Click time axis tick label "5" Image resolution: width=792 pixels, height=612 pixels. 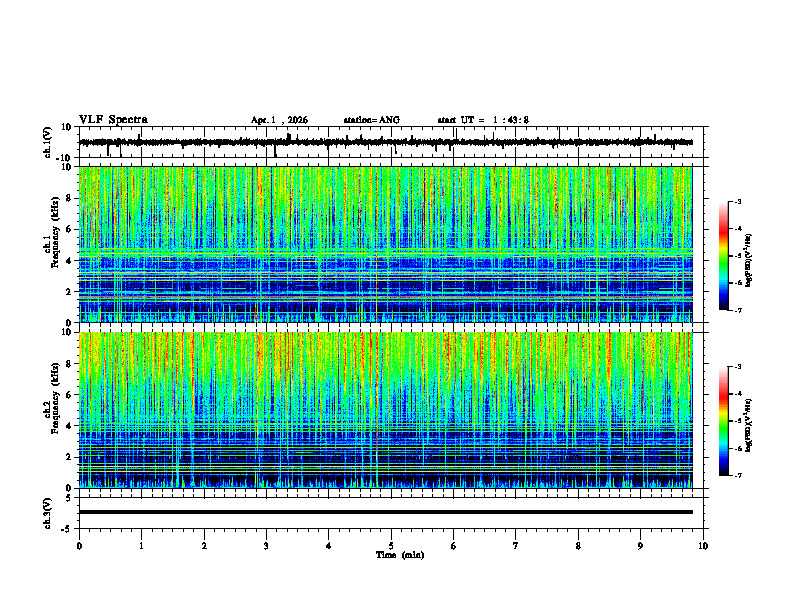coord(391,546)
